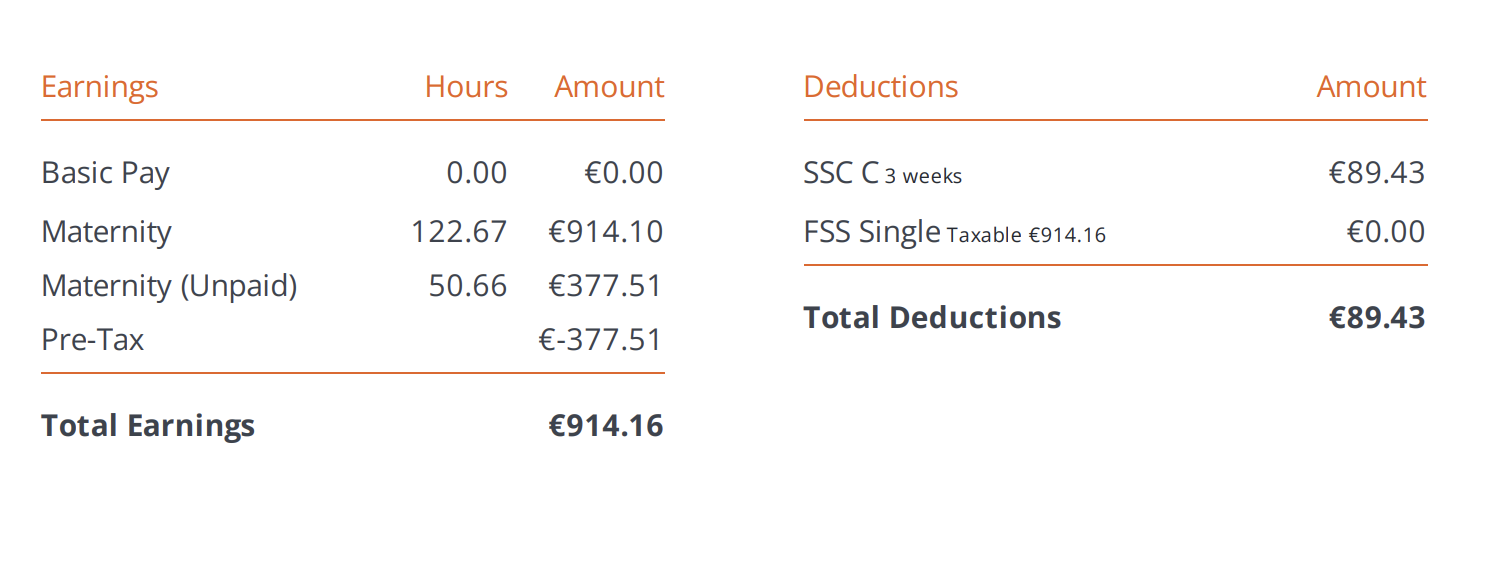This screenshot has height=580, width=1494.
Task: Select the FSS Single deduction label
Action: click(x=872, y=233)
